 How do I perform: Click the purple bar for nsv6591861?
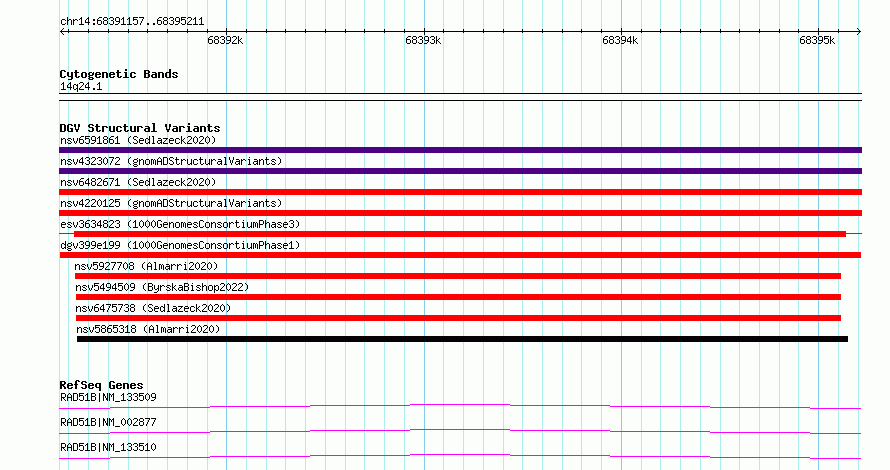460,150
